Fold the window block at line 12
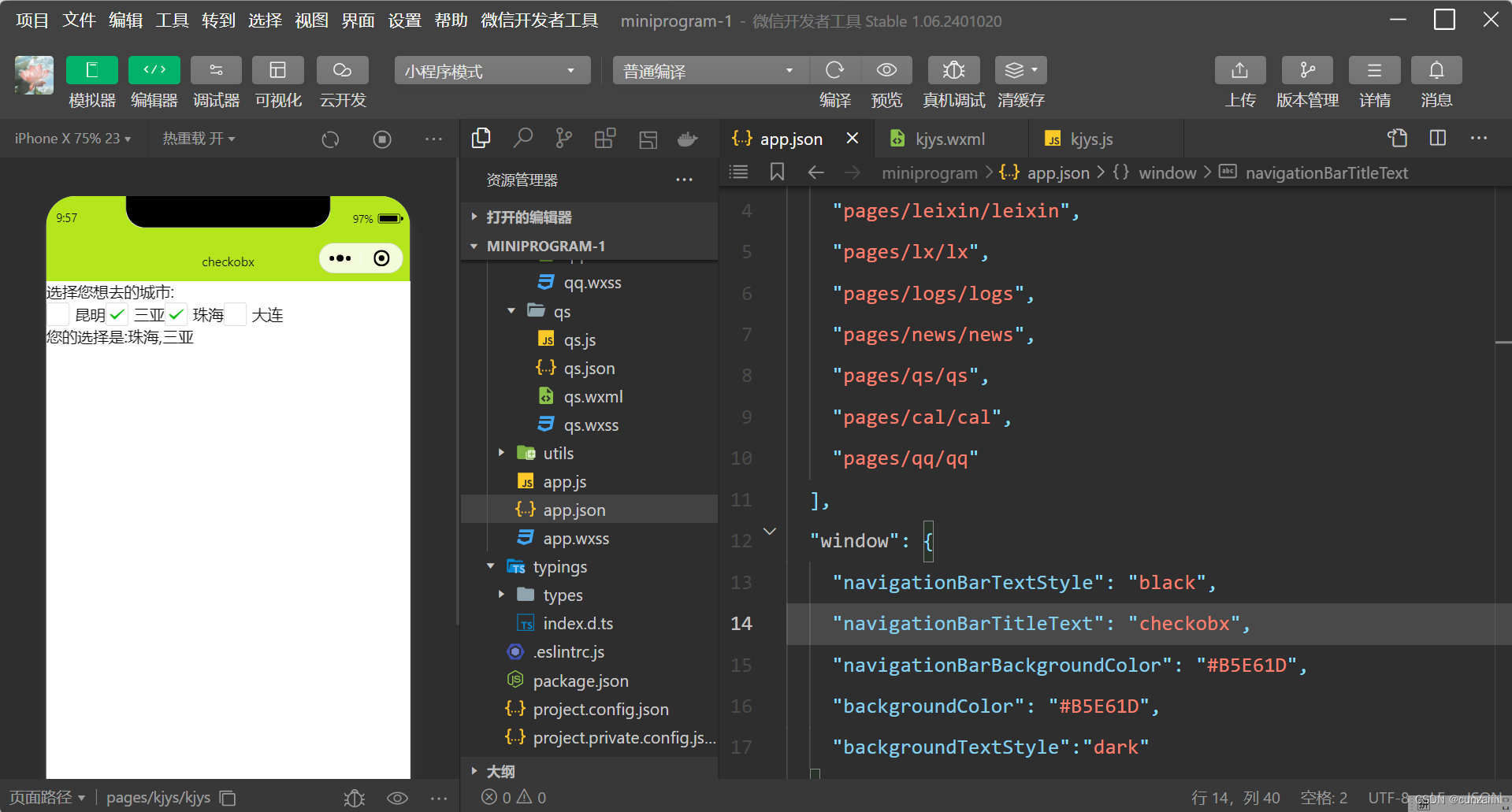This screenshot has height=812, width=1512. pyautogui.click(x=770, y=532)
